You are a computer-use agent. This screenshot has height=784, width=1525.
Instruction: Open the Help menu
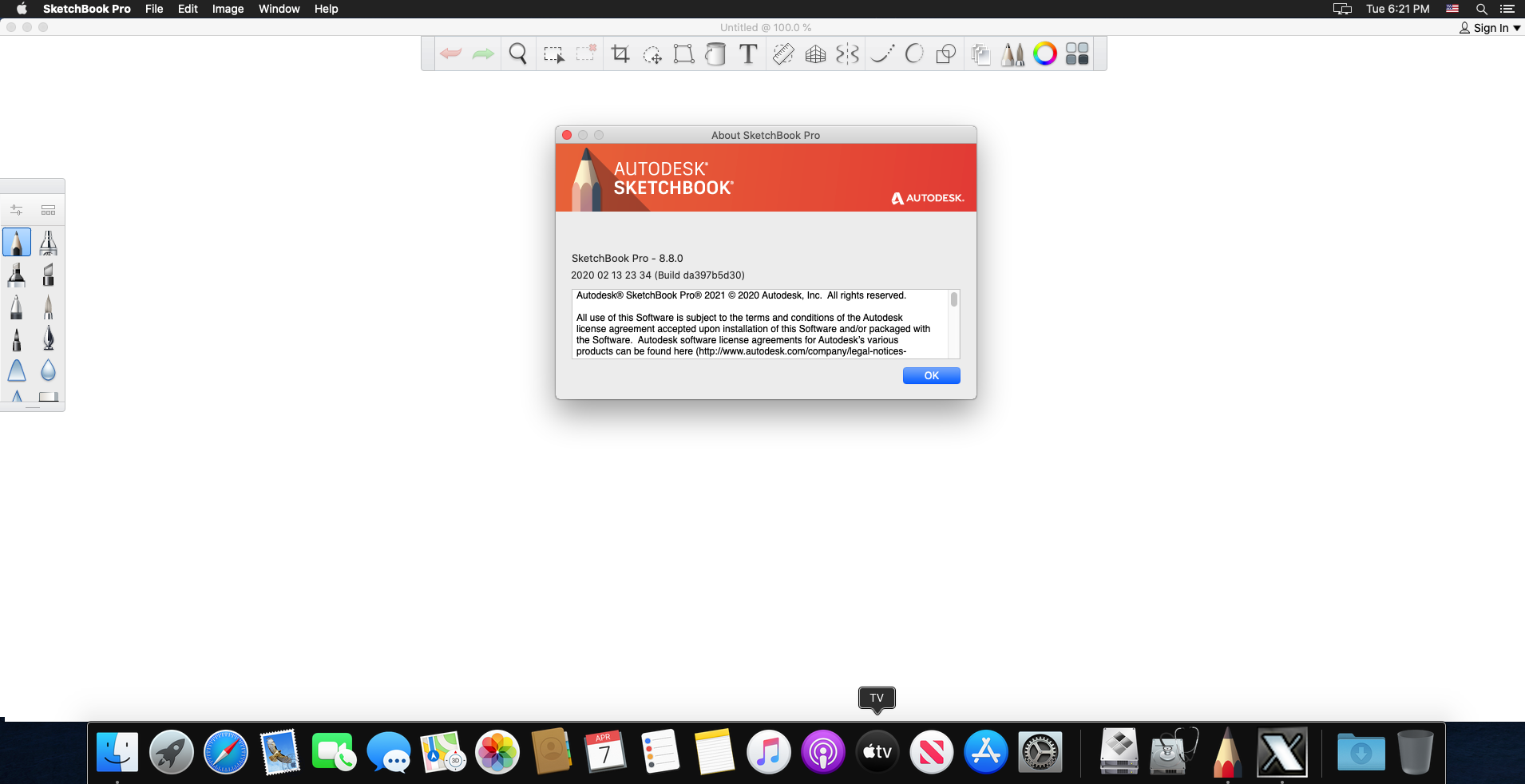[326, 9]
